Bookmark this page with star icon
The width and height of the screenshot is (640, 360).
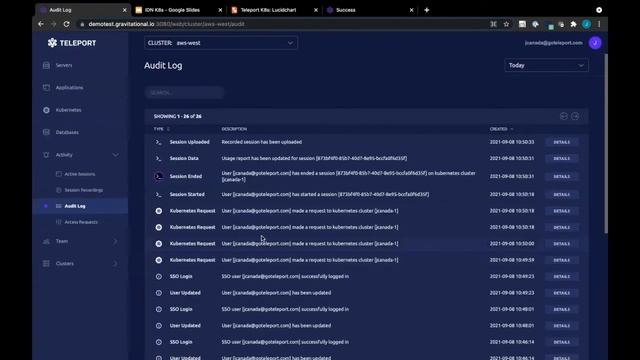pos(507,24)
